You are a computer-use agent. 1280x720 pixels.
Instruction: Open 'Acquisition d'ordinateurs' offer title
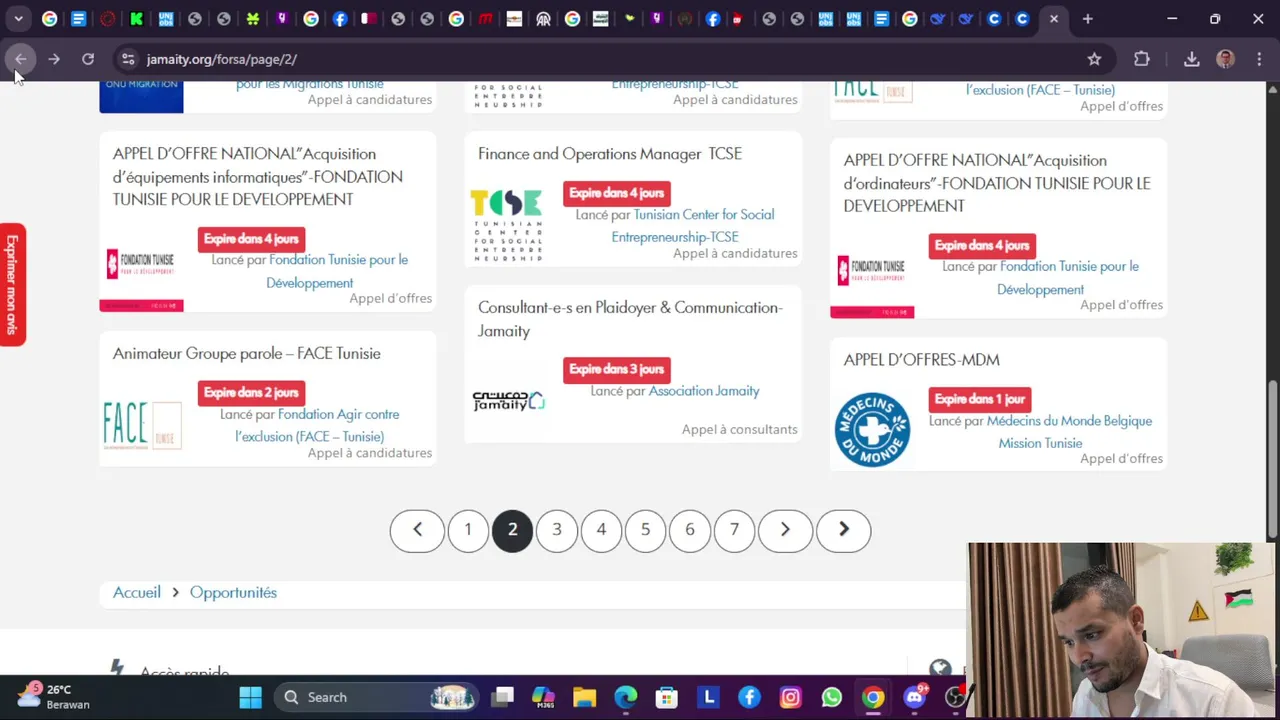click(x=997, y=183)
